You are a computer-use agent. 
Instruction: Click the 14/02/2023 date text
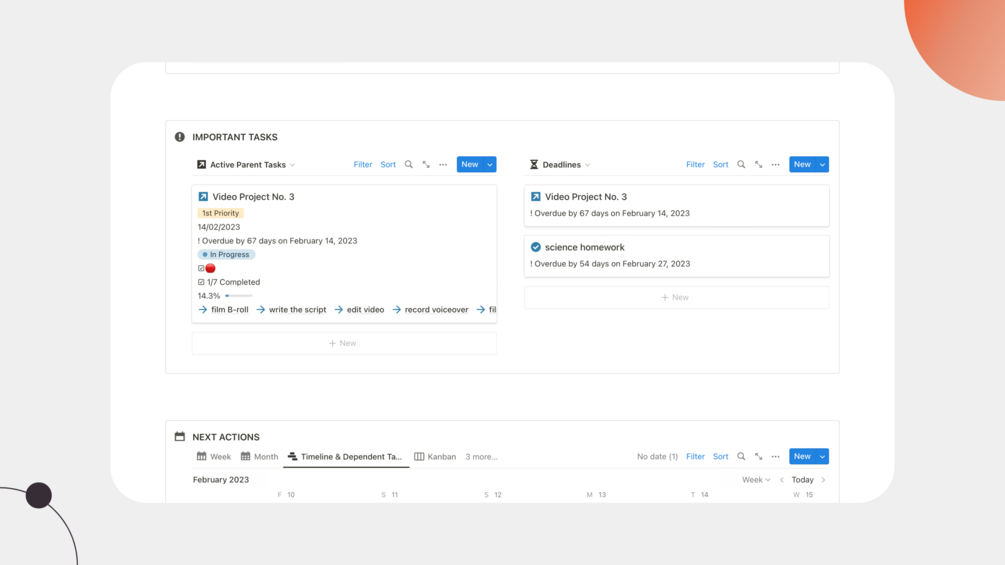(219, 227)
